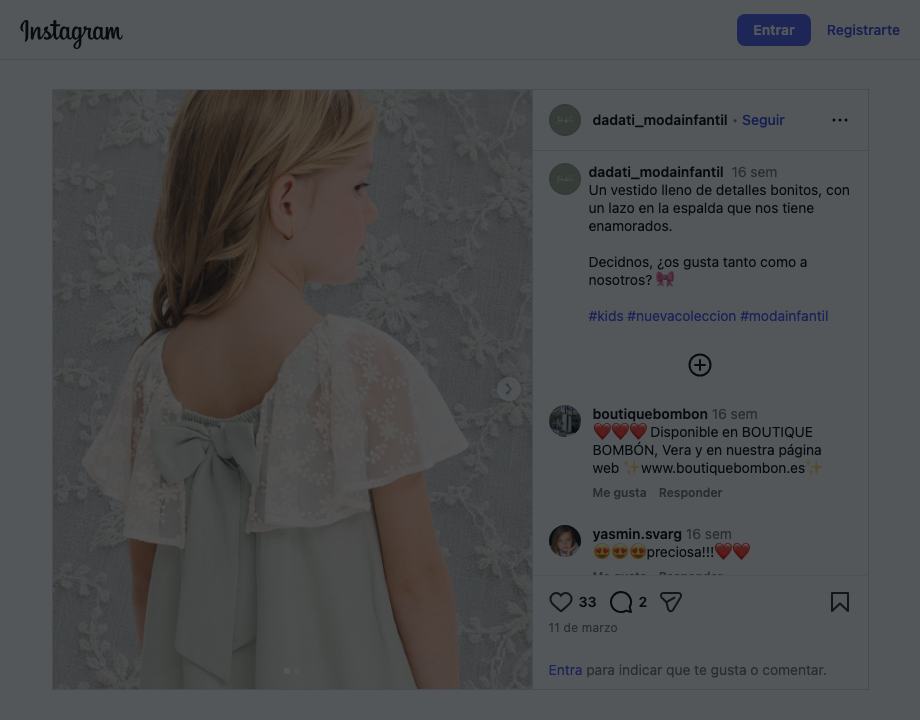Image resolution: width=920 pixels, height=720 pixels.
Task: View boutiquebombon profile picture
Action: point(564,421)
